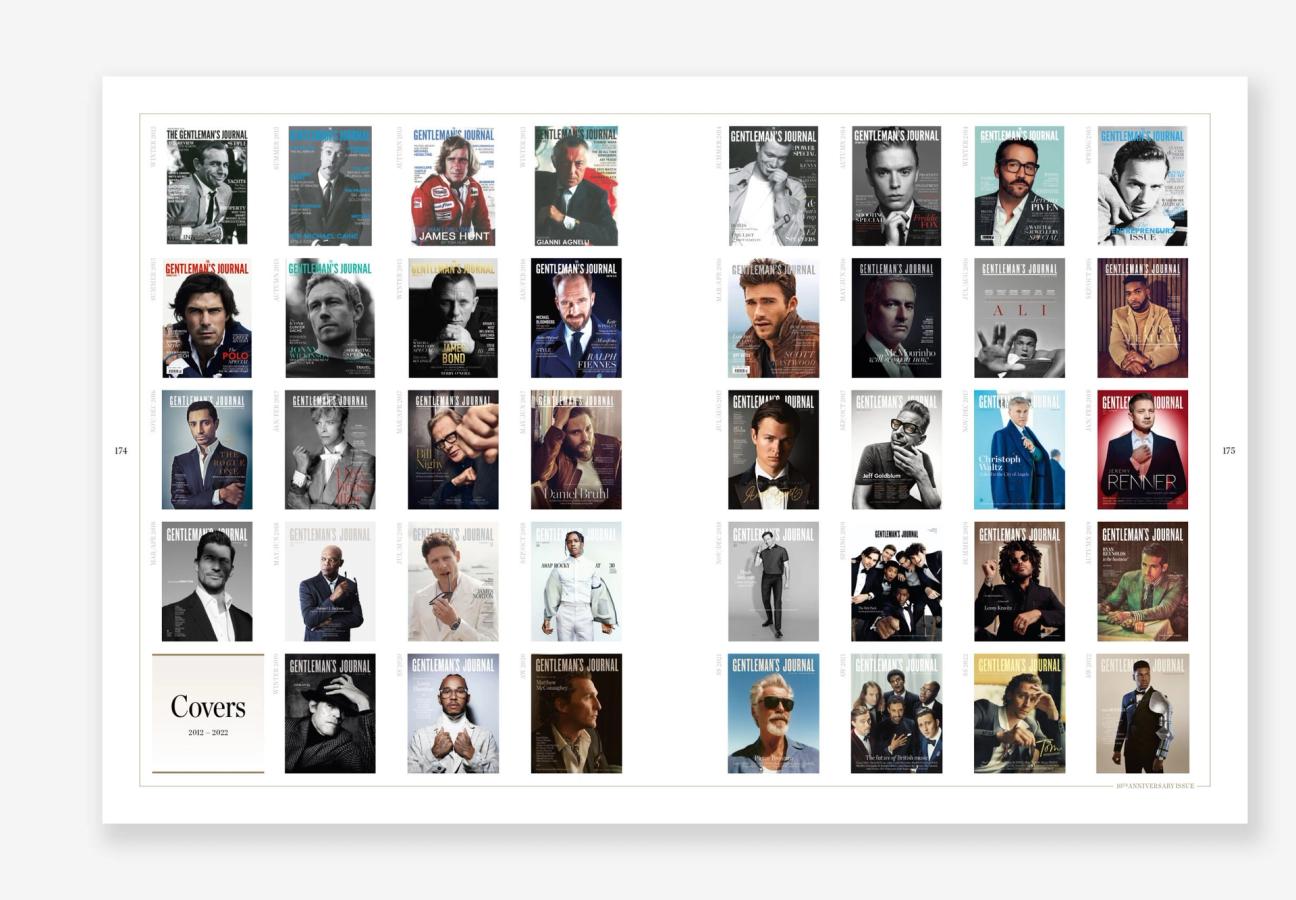The height and width of the screenshot is (900, 1296).
Task: Open the Jonny Wilkinson cover
Action: pos(330,318)
